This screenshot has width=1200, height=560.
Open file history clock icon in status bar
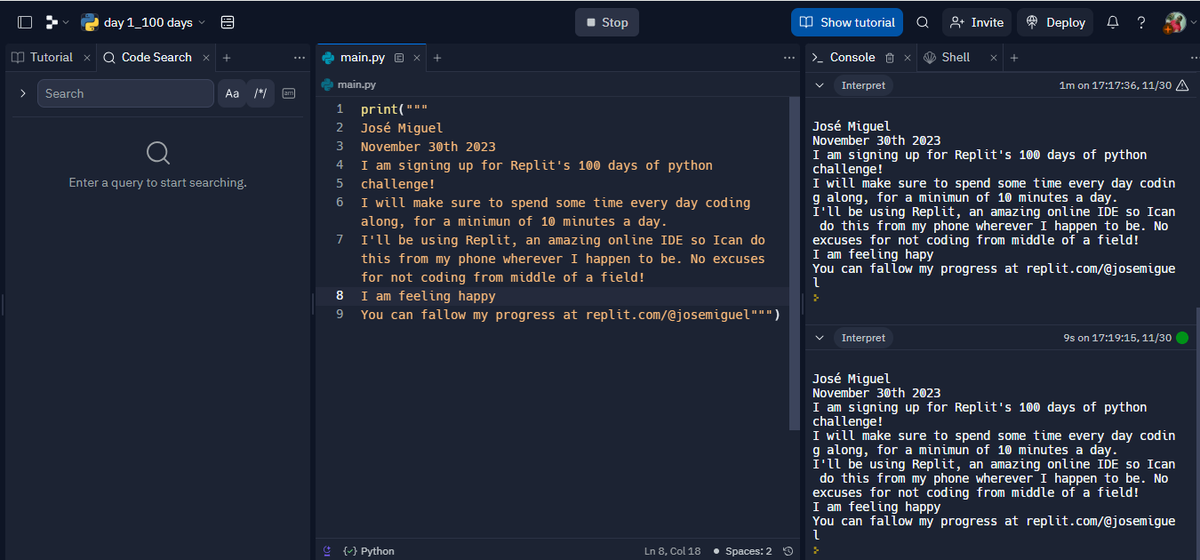click(x=788, y=551)
